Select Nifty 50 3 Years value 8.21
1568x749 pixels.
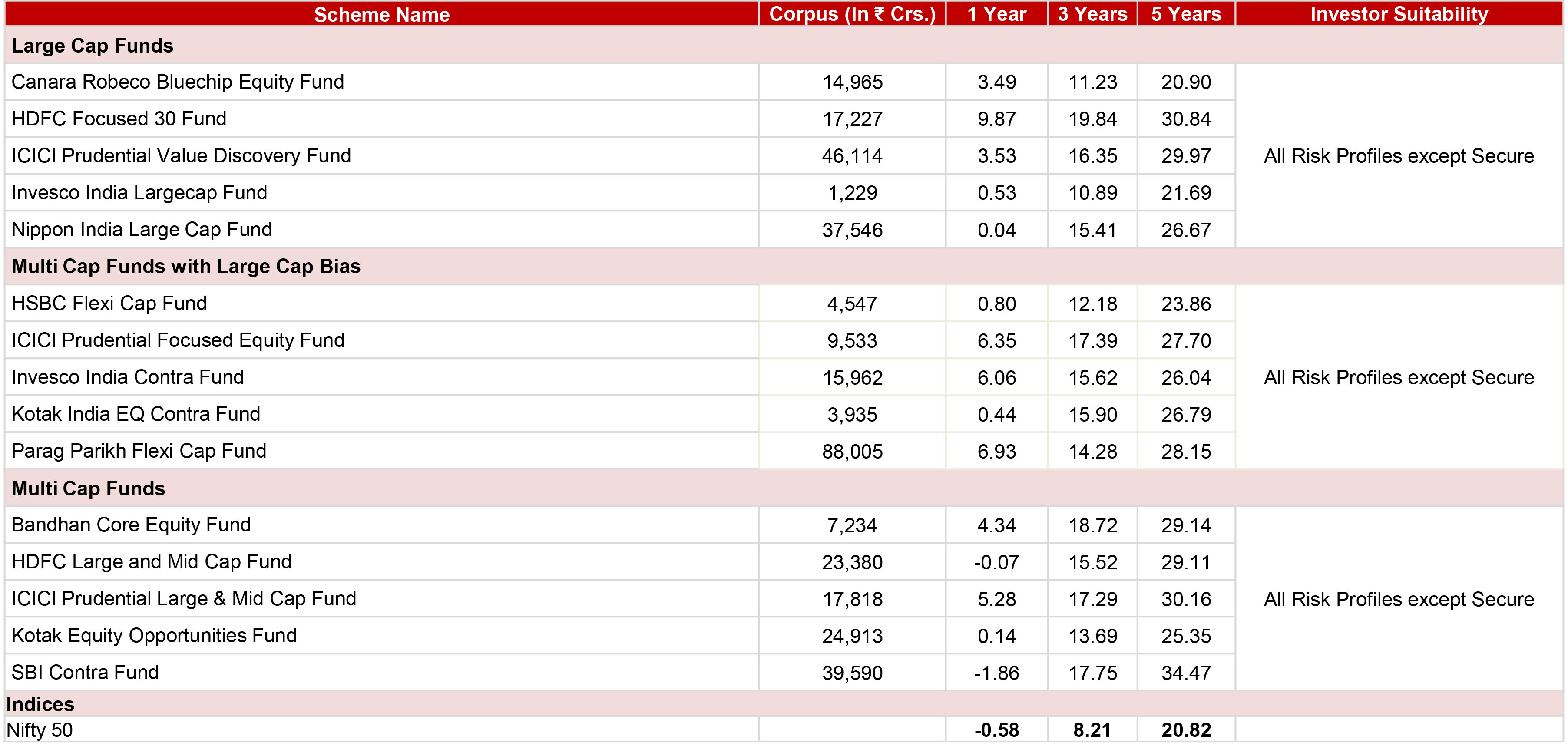pos(1093,730)
